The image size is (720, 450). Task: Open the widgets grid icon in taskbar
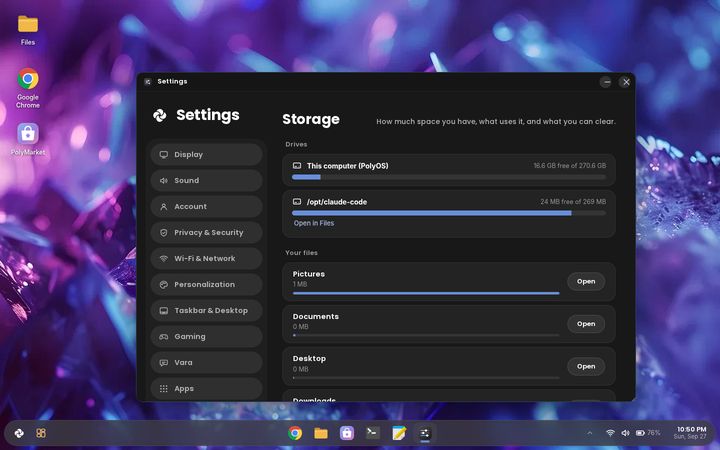(x=41, y=433)
